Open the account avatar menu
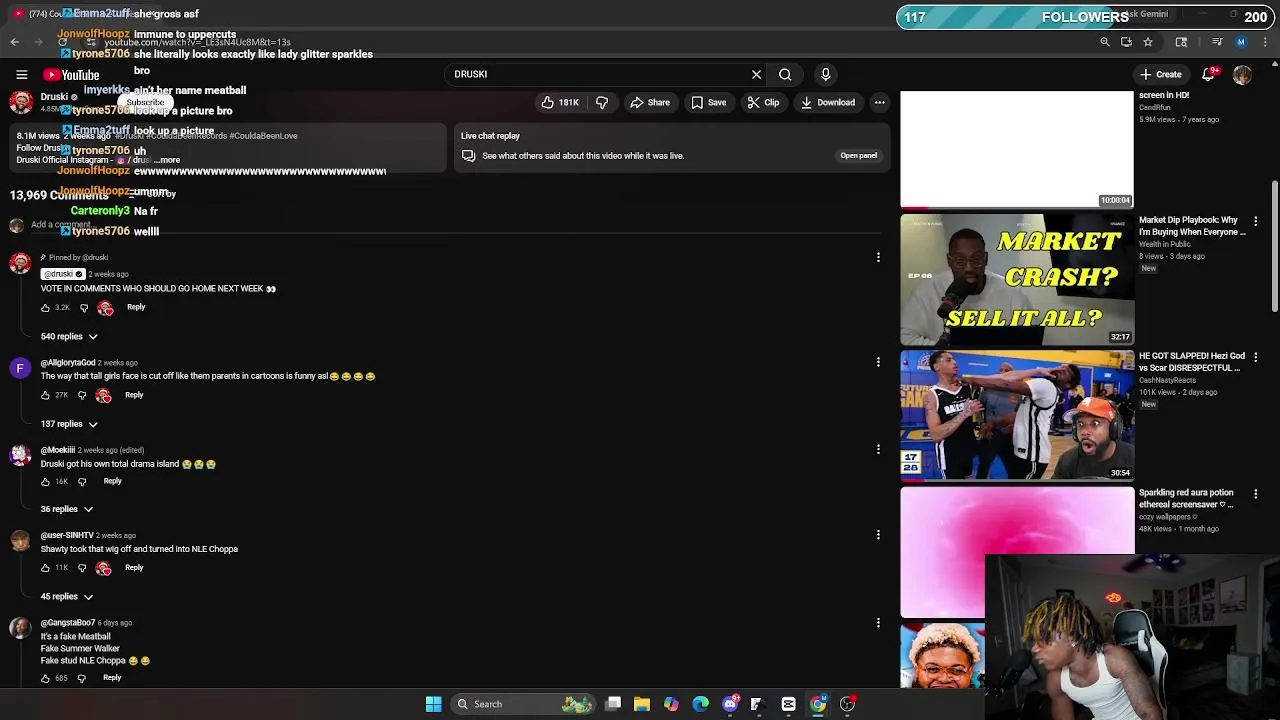The height and width of the screenshot is (720, 1280). tap(1242, 75)
